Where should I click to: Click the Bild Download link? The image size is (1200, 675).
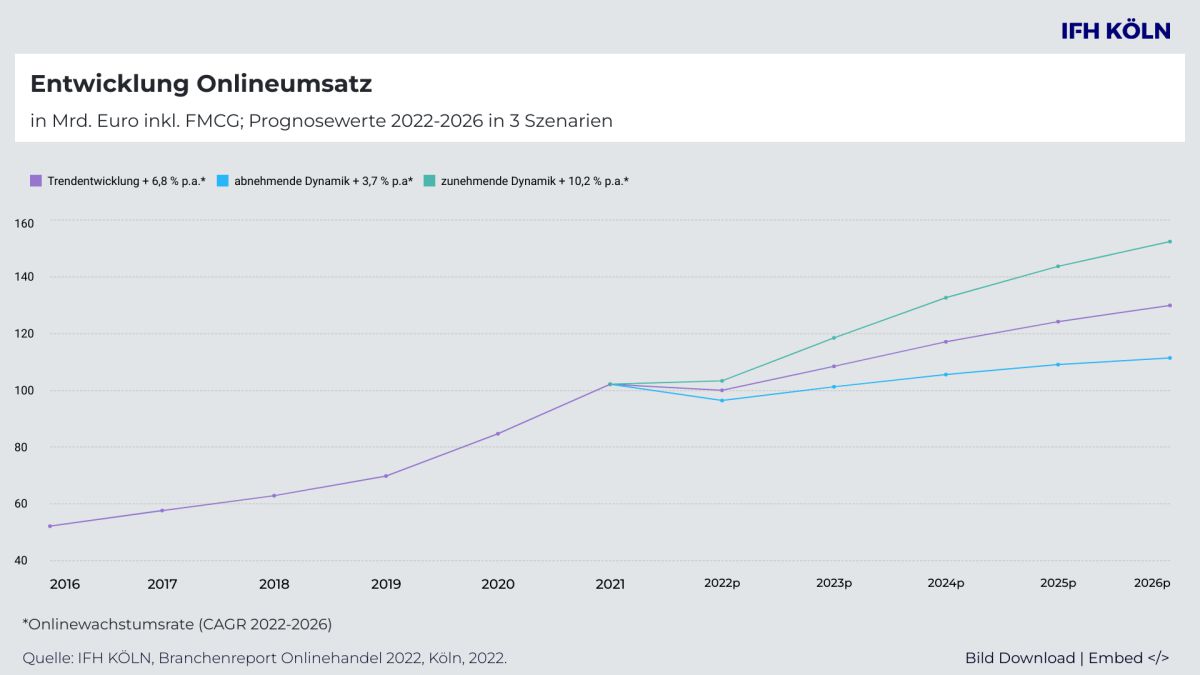click(1019, 657)
